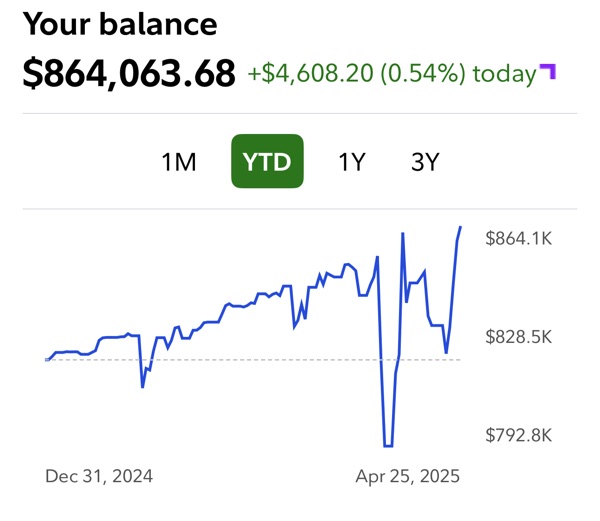
Task: Click the sharp spike right after the deepest dip
Action: (403, 234)
